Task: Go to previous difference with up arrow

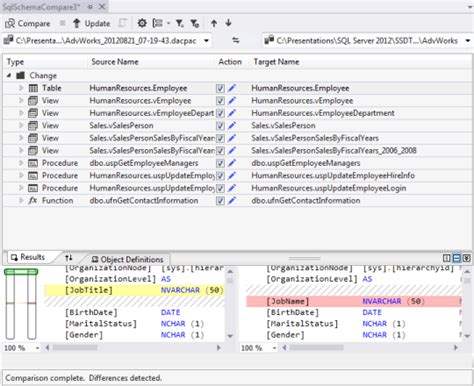Action: [x=214, y=23]
